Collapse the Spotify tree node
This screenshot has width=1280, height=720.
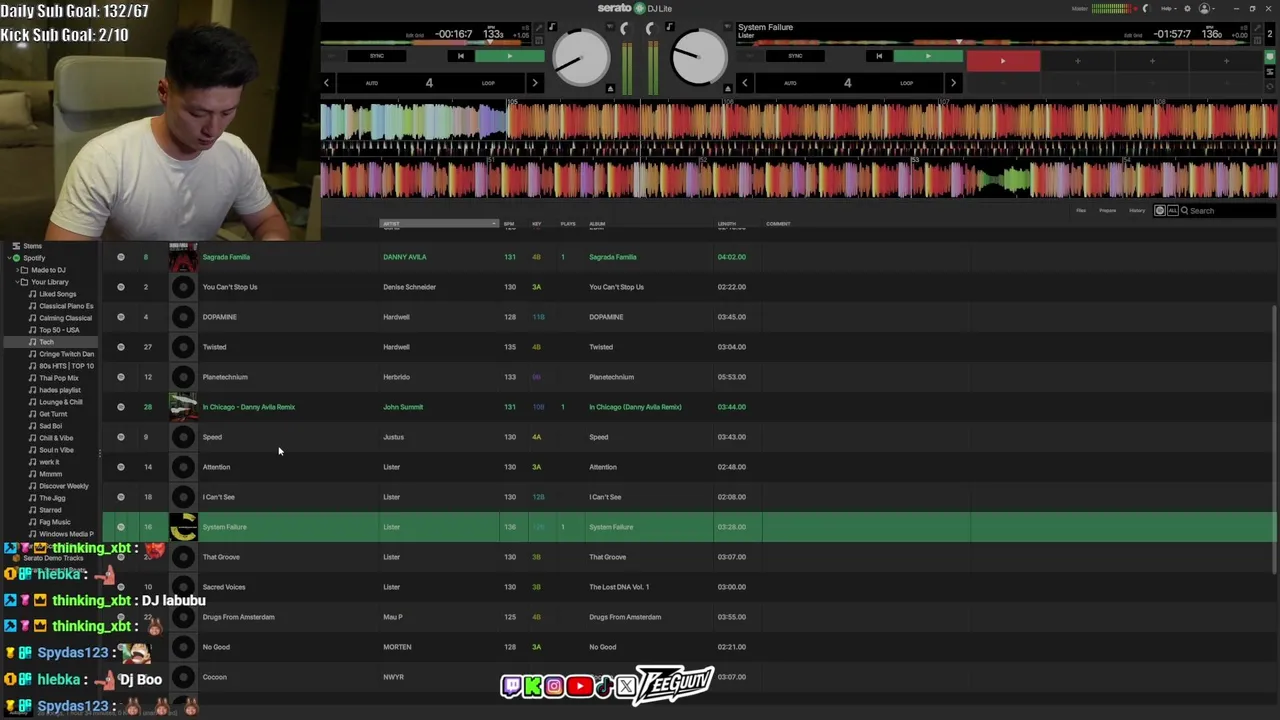(7, 258)
